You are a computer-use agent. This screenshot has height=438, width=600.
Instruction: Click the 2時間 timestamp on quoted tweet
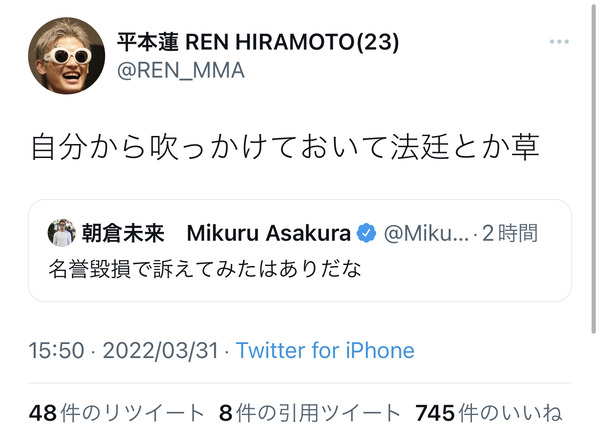point(510,233)
